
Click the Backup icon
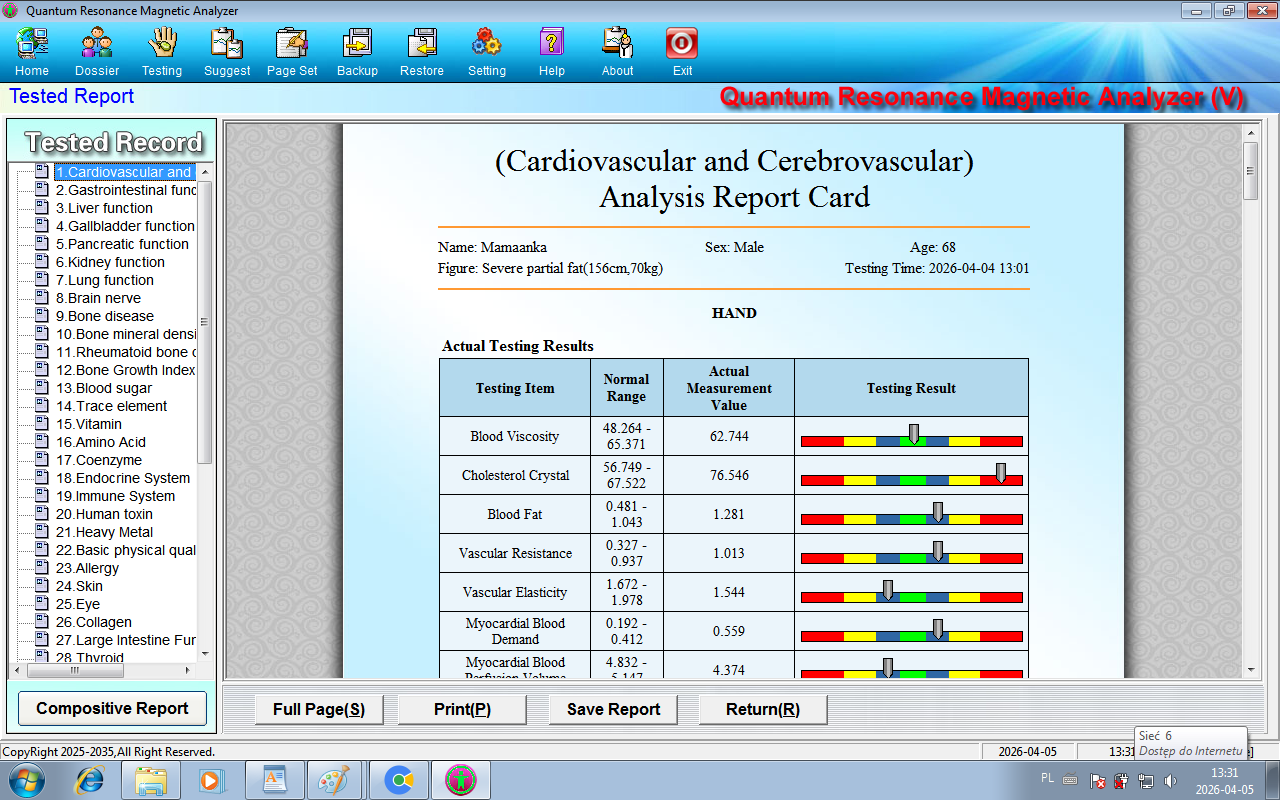[357, 45]
